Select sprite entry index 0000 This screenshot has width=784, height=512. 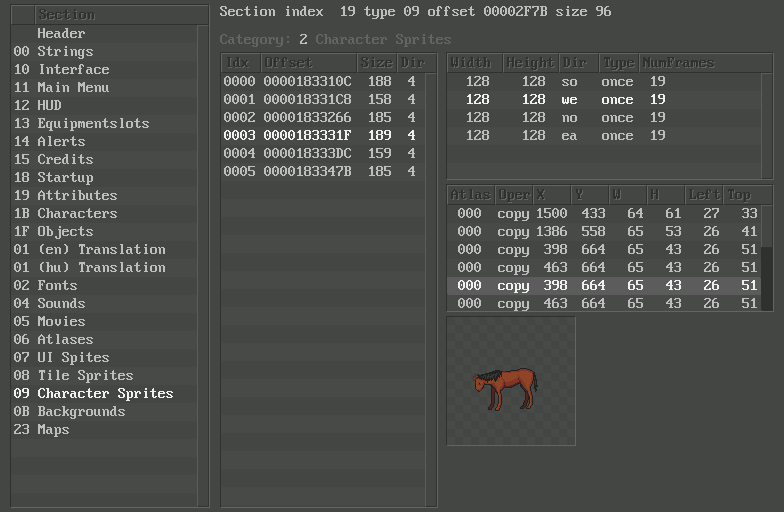tap(320, 81)
